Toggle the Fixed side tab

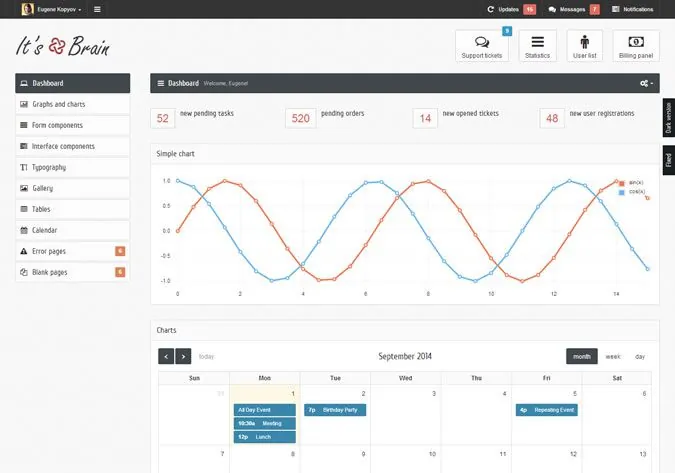click(x=669, y=160)
